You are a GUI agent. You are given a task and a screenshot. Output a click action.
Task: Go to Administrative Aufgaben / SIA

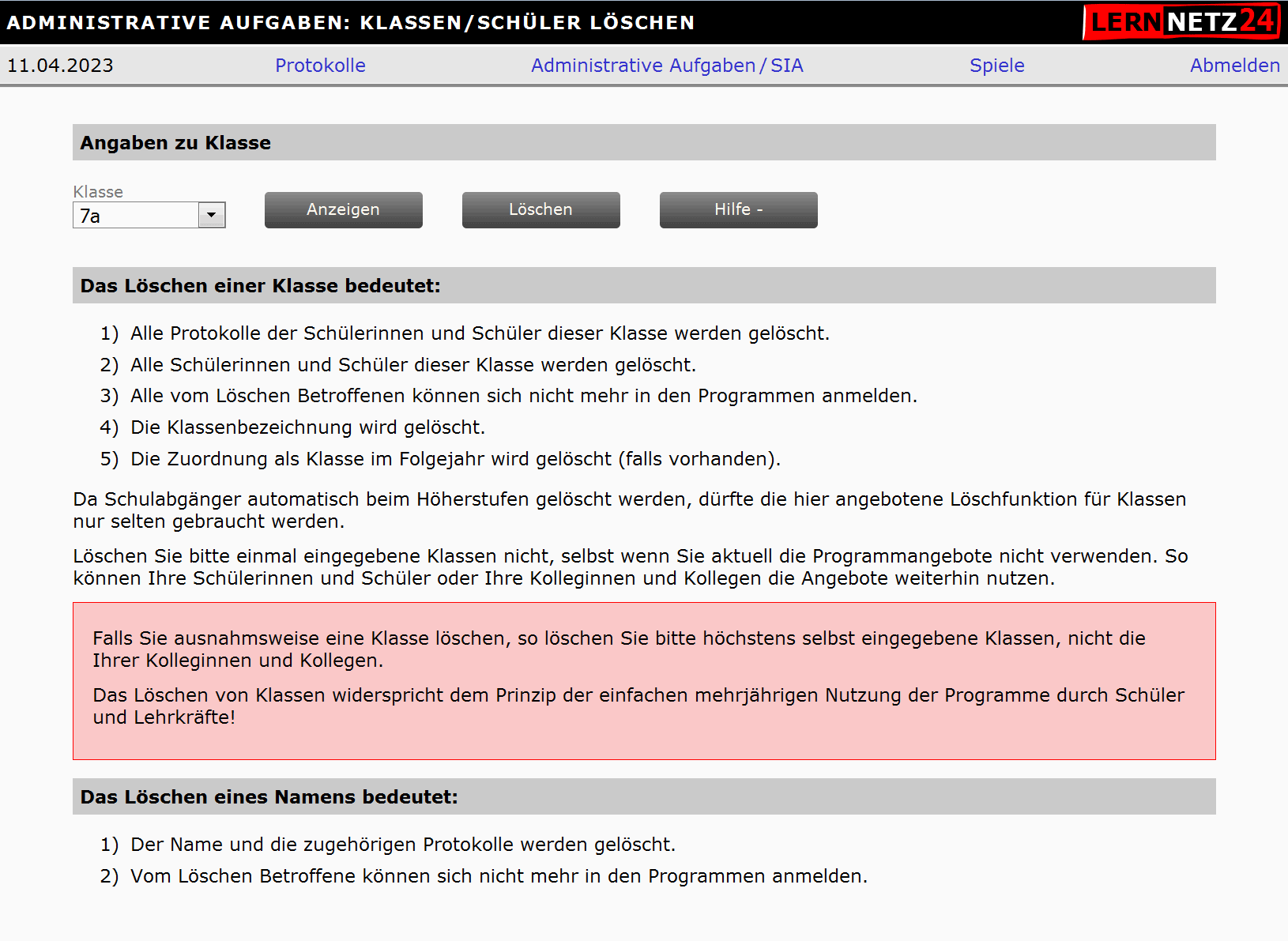click(667, 66)
